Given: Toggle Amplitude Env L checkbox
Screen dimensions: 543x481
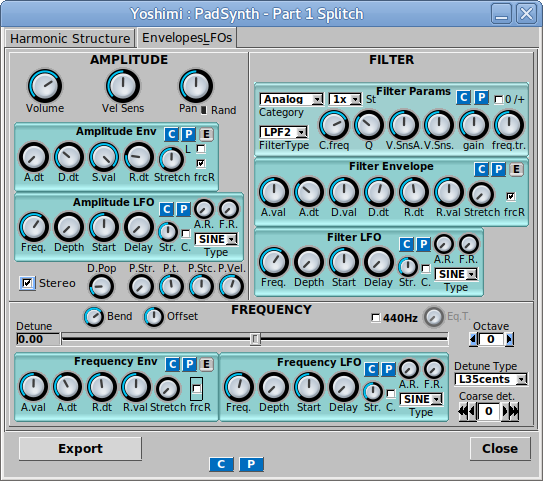Looking at the screenshot, I should click(x=201, y=149).
